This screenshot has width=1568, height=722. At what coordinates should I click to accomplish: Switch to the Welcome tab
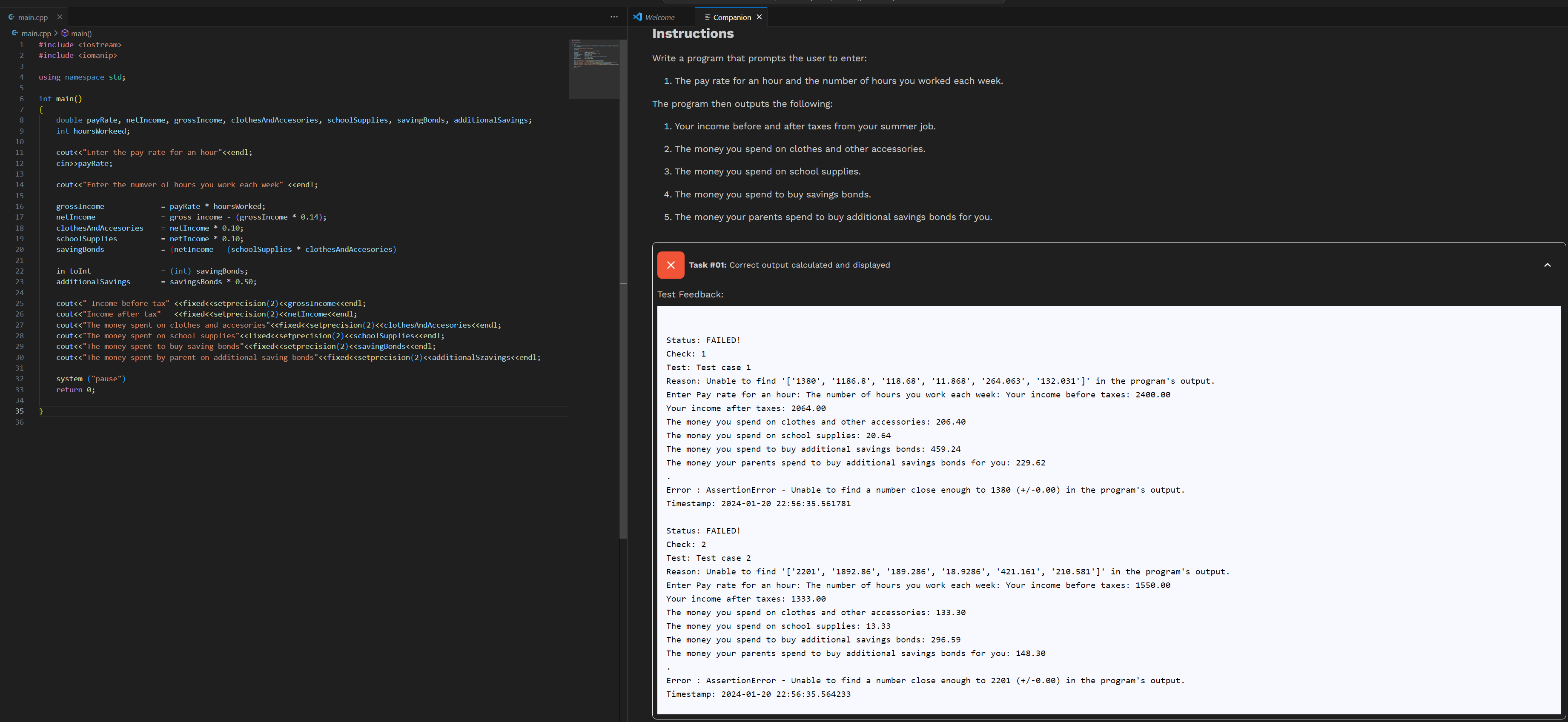(x=660, y=17)
